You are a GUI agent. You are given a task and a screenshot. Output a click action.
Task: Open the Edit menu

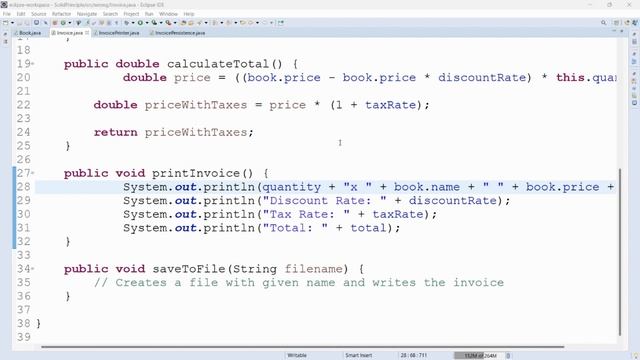[21, 14]
